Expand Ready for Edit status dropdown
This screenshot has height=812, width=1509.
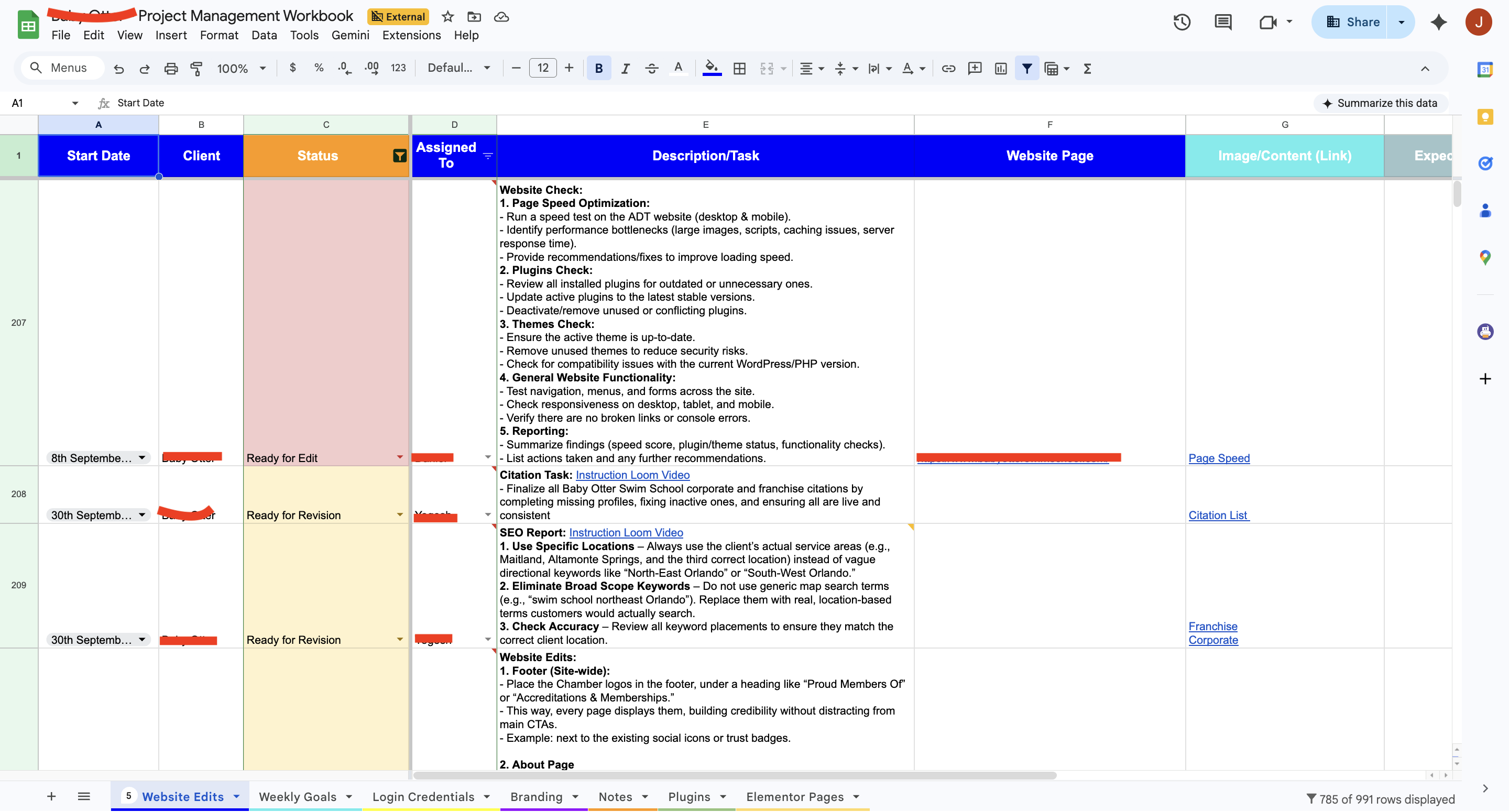(399, 457)
